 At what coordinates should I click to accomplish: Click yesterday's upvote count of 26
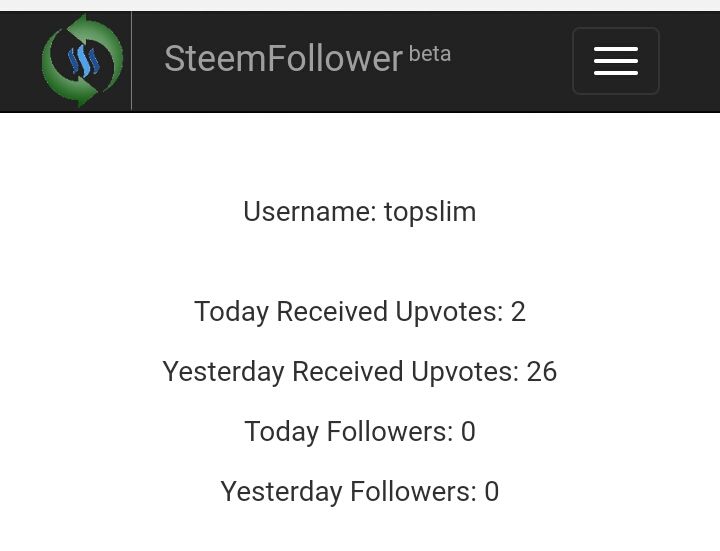pos(541,372)
